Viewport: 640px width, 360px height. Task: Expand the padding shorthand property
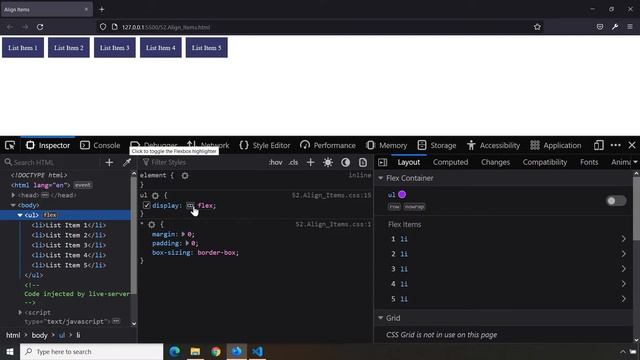(x=187, y=243)
